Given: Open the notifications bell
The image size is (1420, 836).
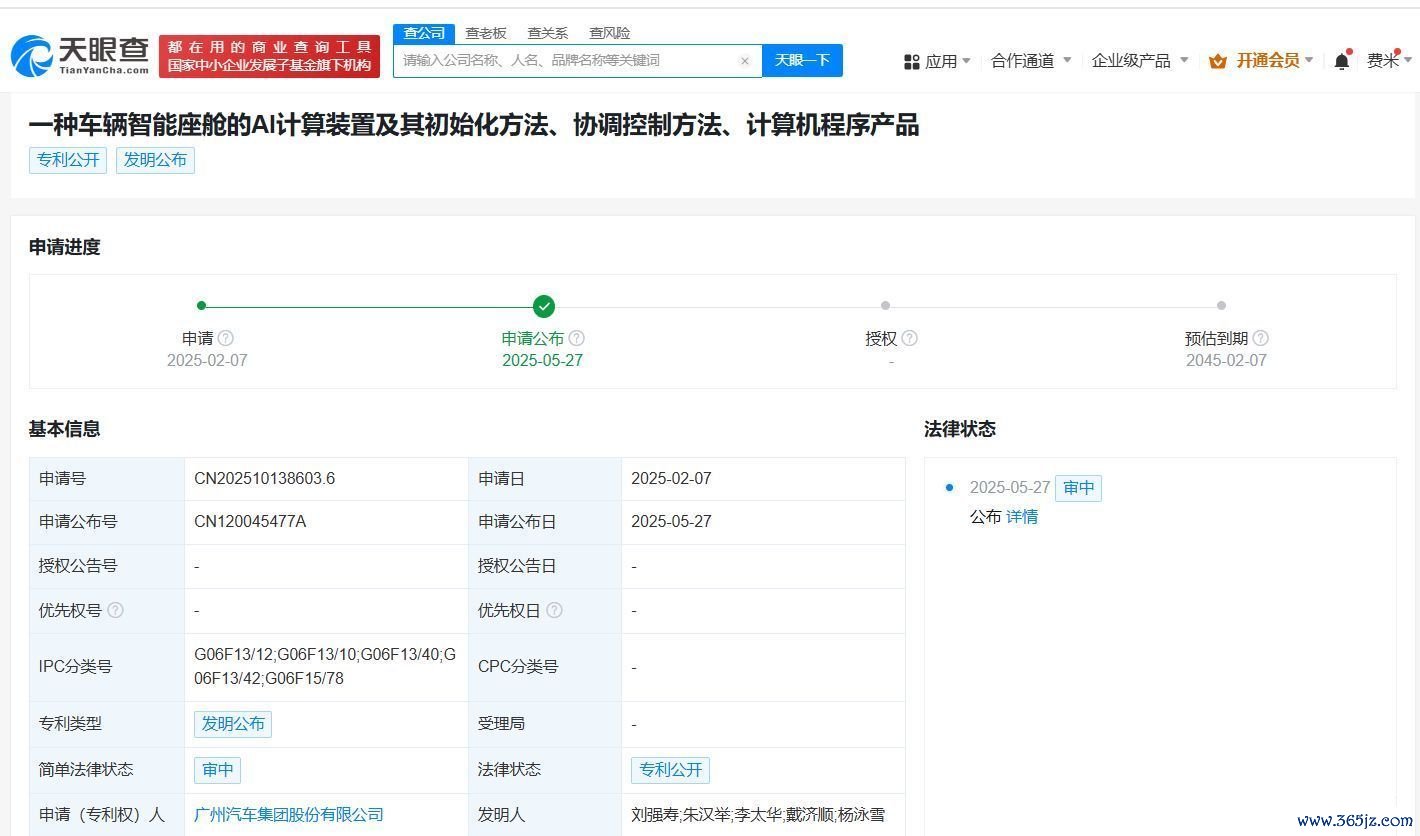Looking at the screenshot, I should 1342,61.
